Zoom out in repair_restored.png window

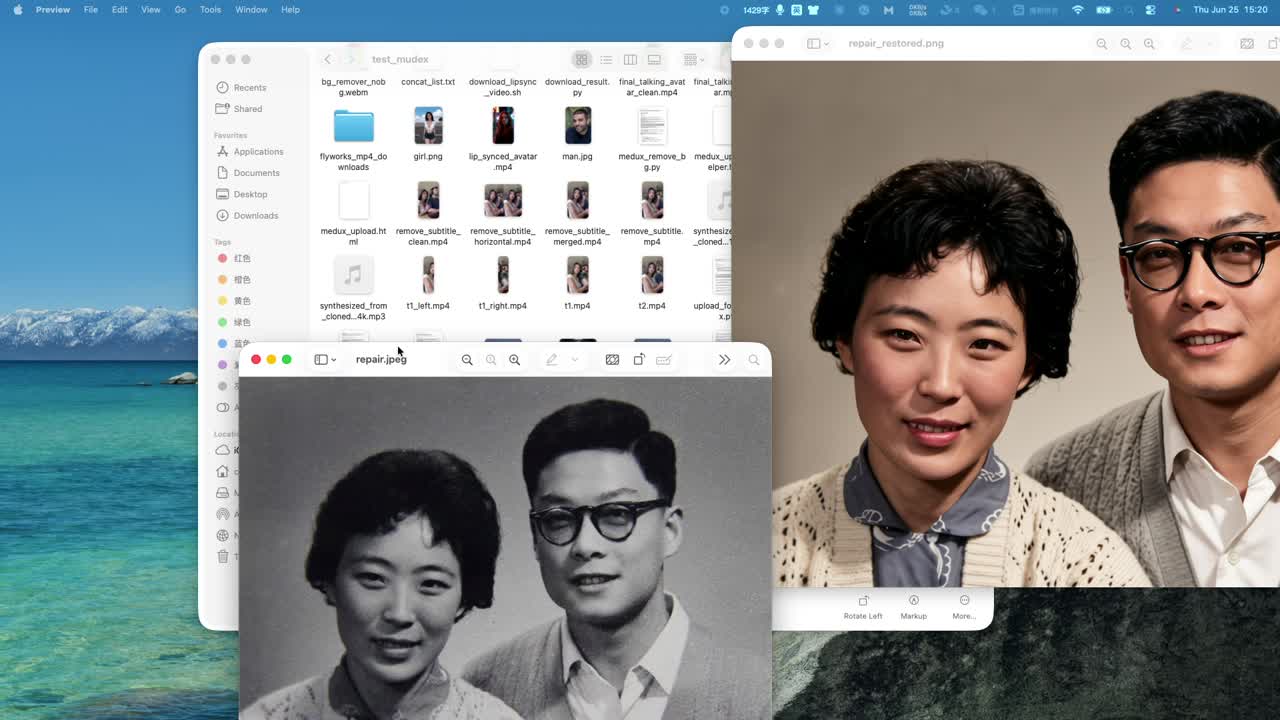pos(1102,44)
